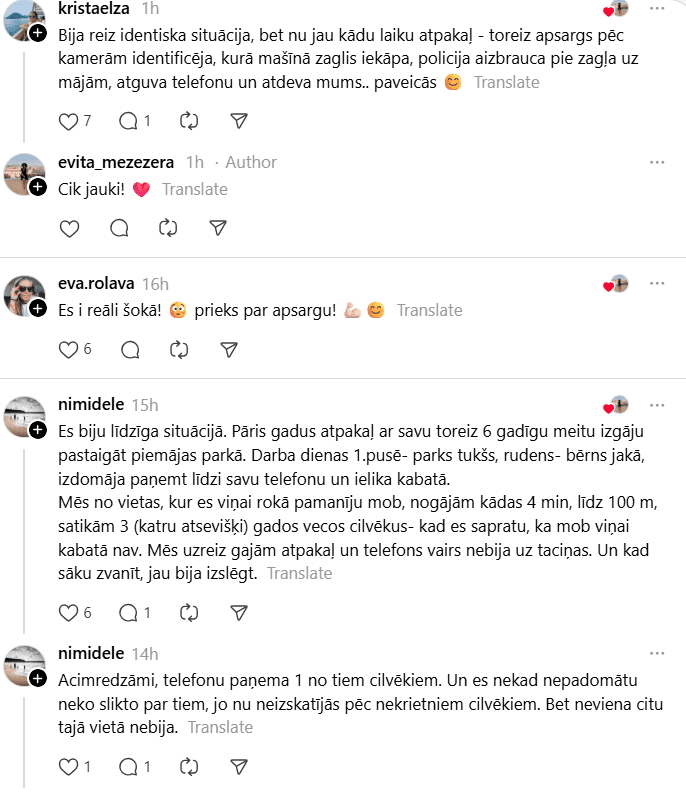
Task: Like nimidele's 15h comment
Action: 69,612
